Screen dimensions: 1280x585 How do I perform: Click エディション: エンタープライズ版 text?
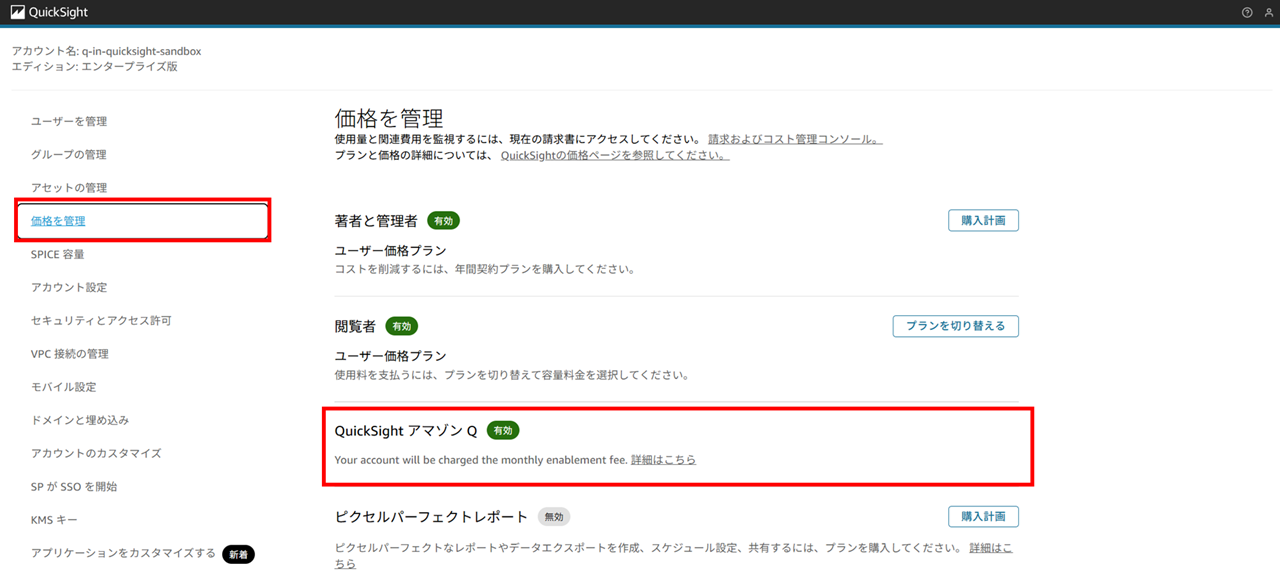tap(94, 66)
